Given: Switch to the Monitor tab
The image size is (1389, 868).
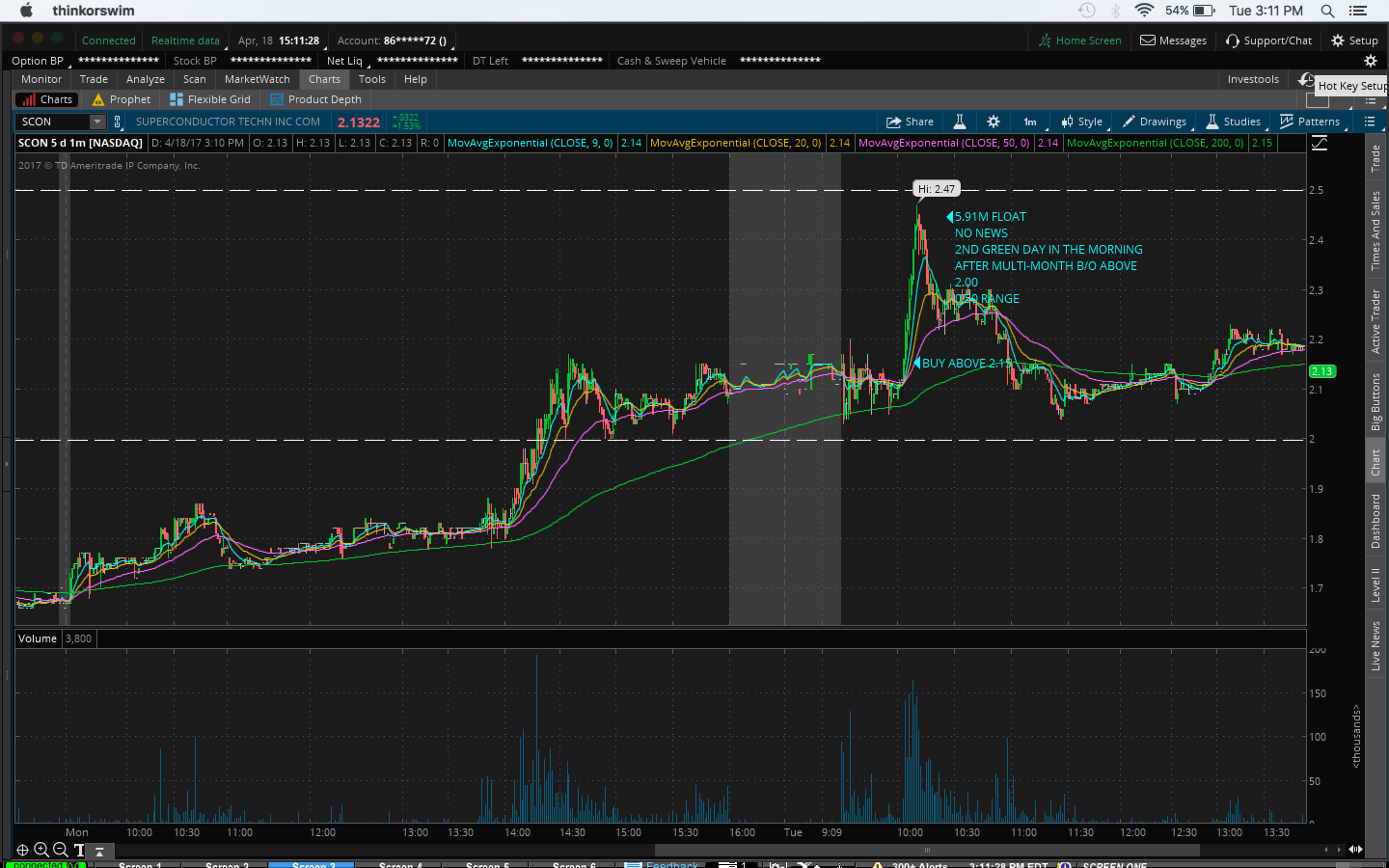Looking at the screenshot, I should (41, 79).
